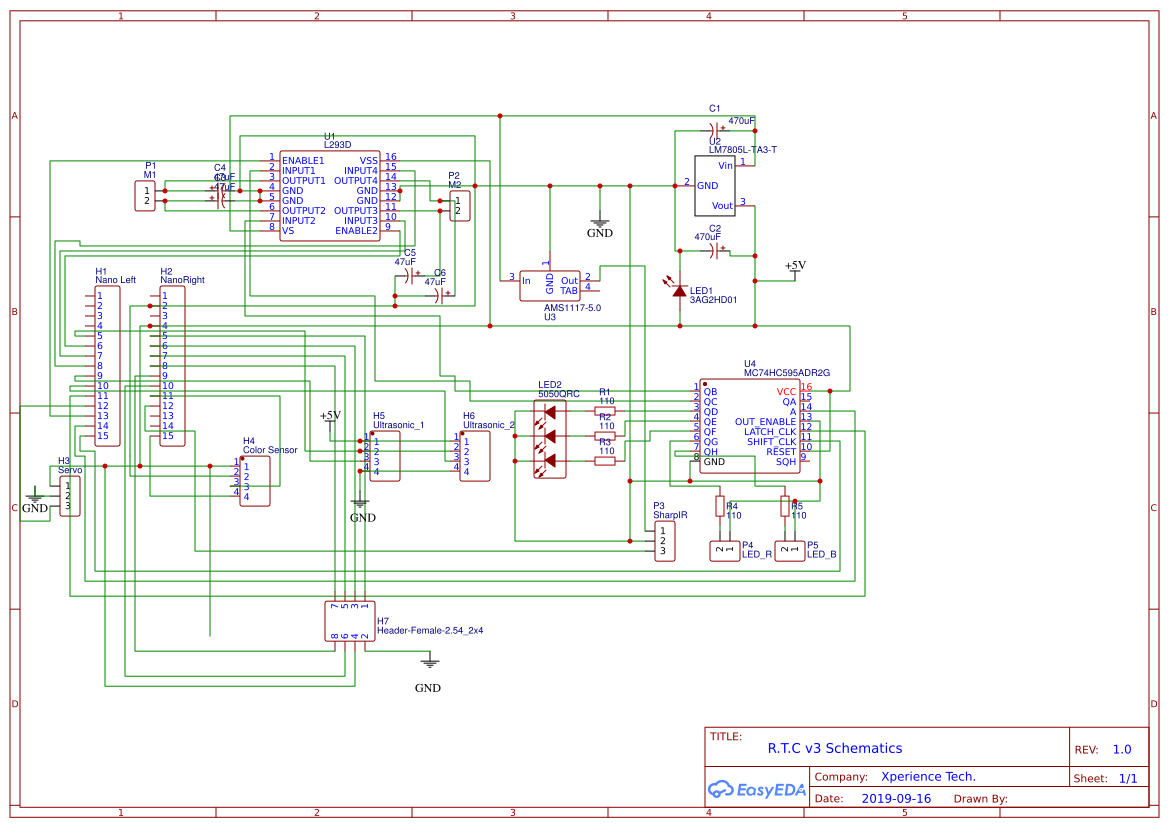
Task: Click the L293D part name label
Action: click(x=337, y=145)
